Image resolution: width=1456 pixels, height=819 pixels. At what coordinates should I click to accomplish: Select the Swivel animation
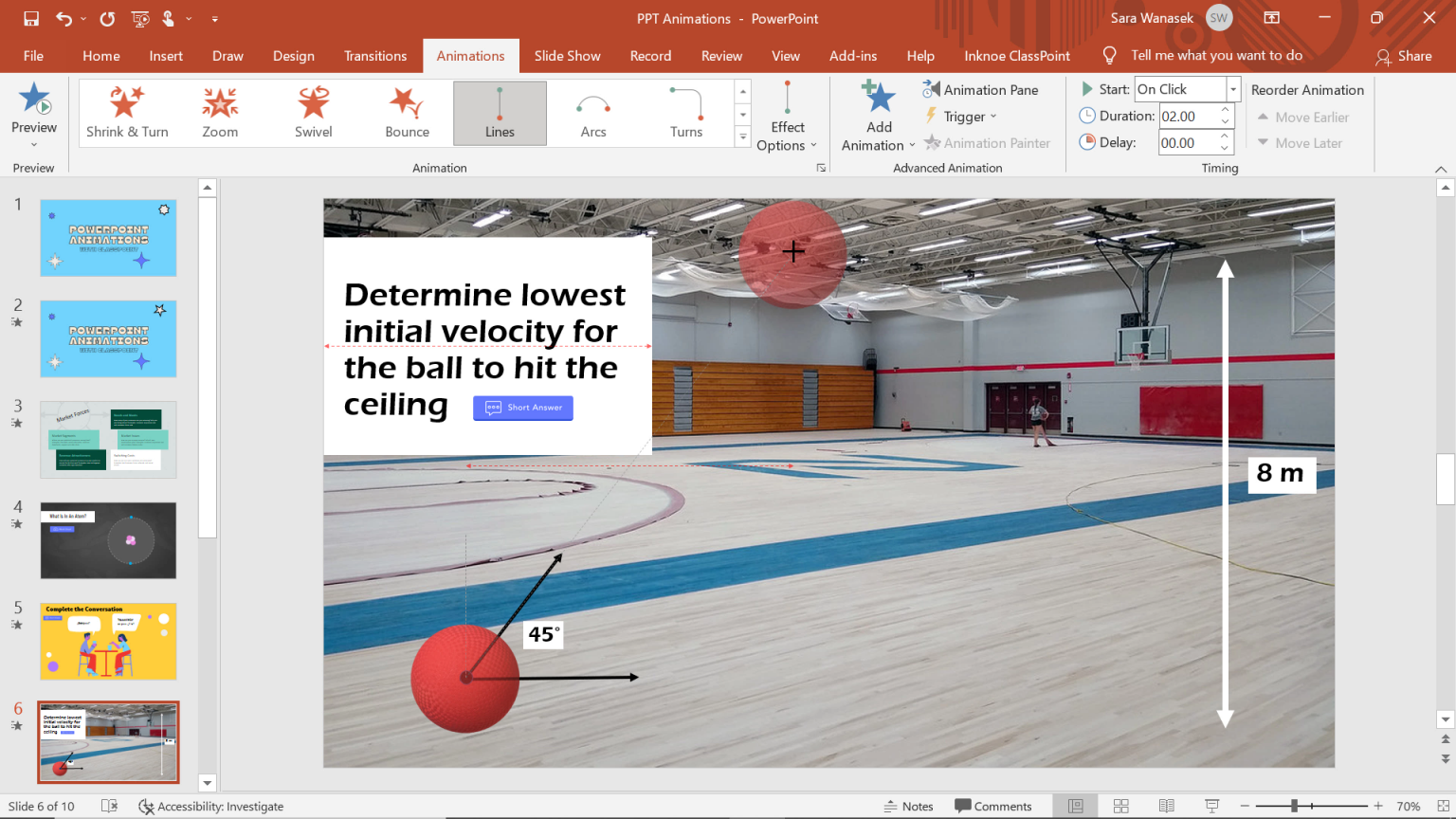tap(313, 113)
